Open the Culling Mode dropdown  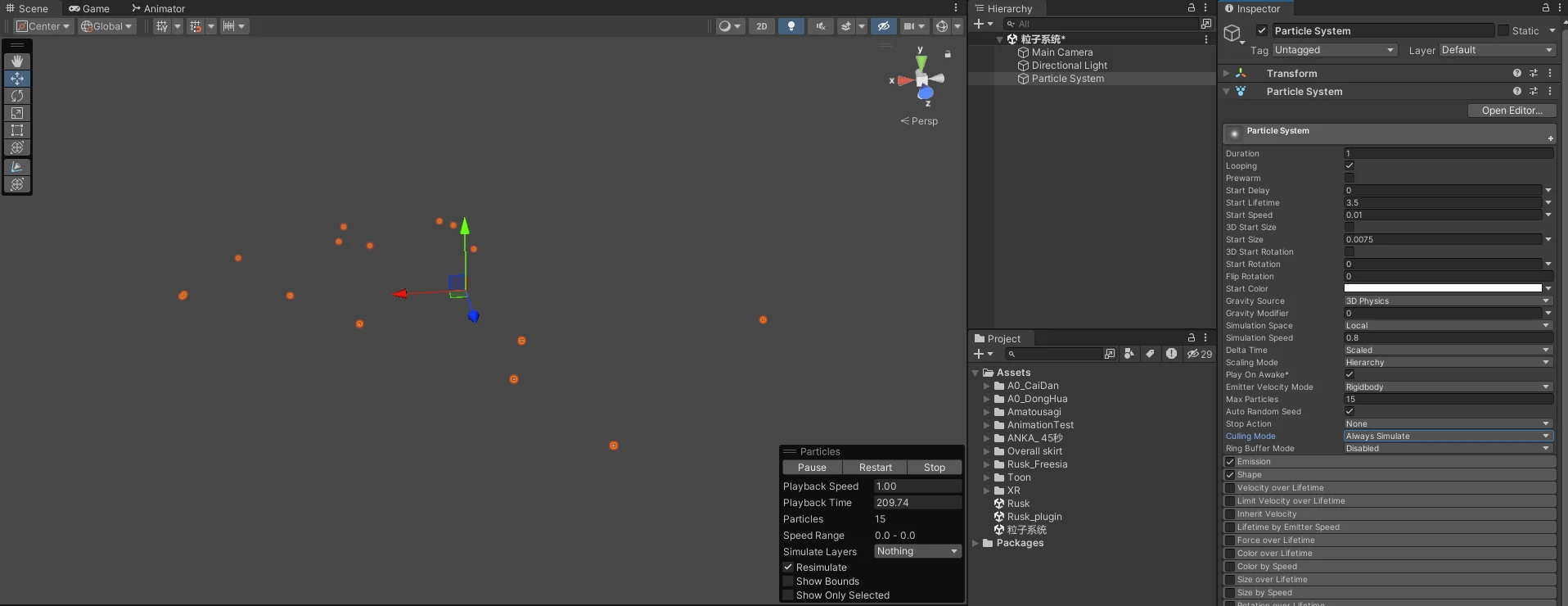point(1447,436)
